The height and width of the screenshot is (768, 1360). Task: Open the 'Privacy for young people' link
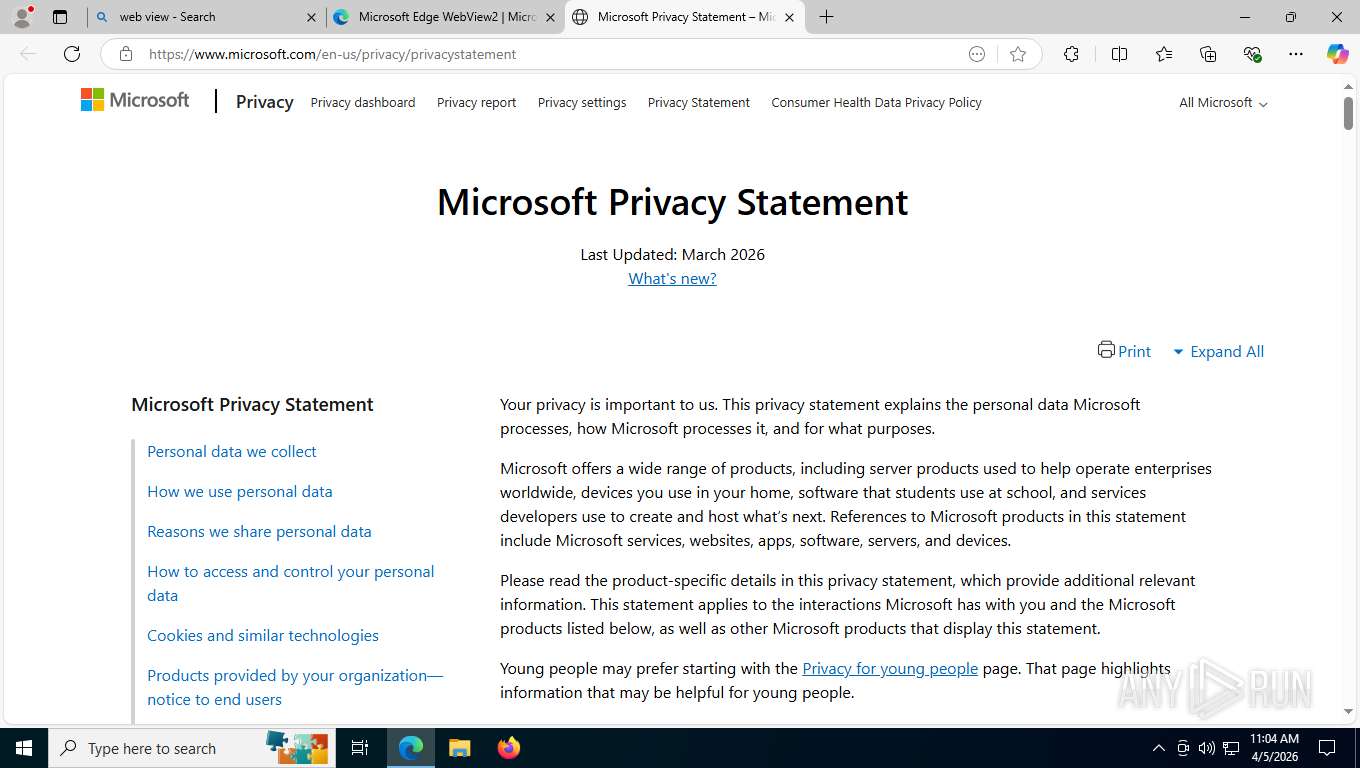(890, 669)
